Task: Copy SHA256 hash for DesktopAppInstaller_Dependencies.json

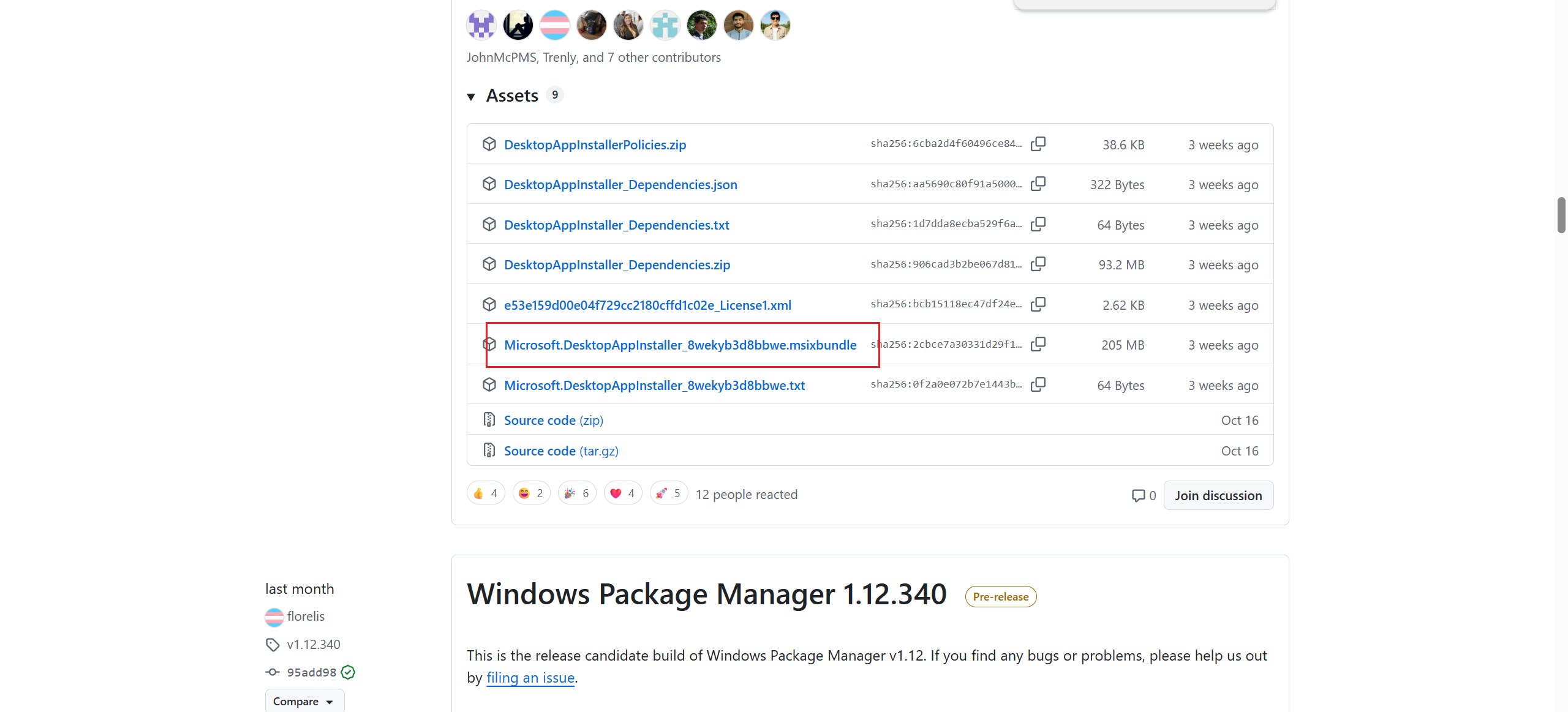Action: click(x=1038, y=184)
